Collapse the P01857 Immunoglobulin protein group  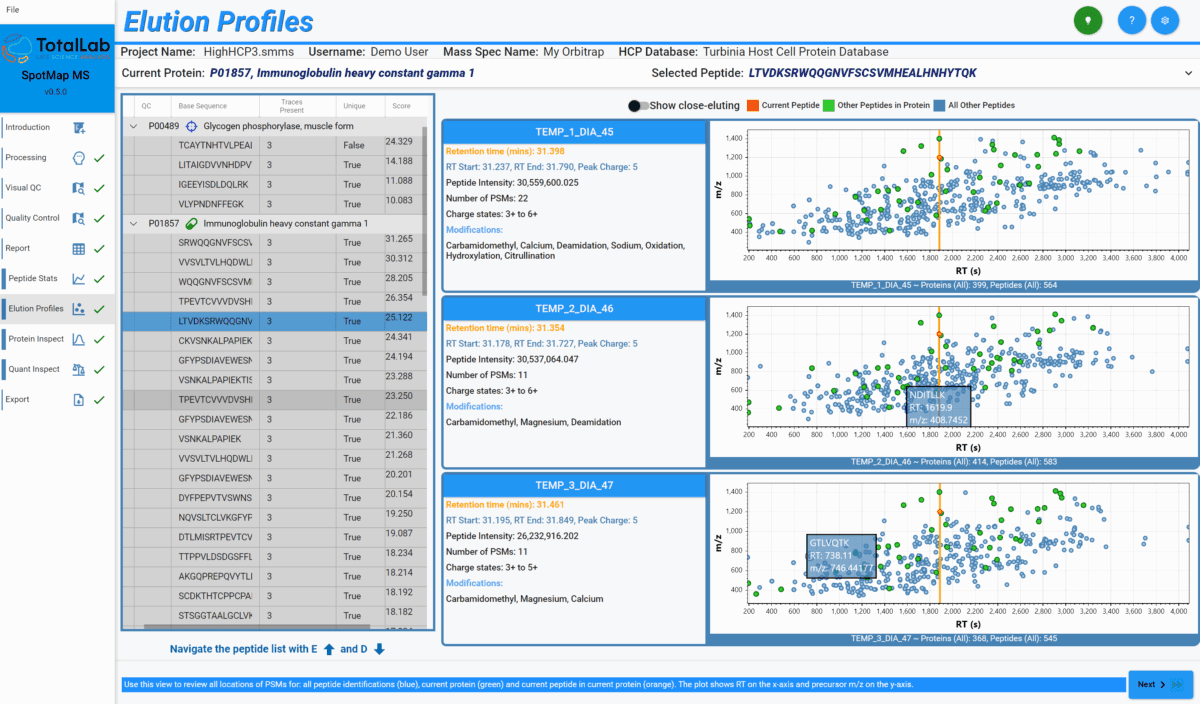point(134,224)
